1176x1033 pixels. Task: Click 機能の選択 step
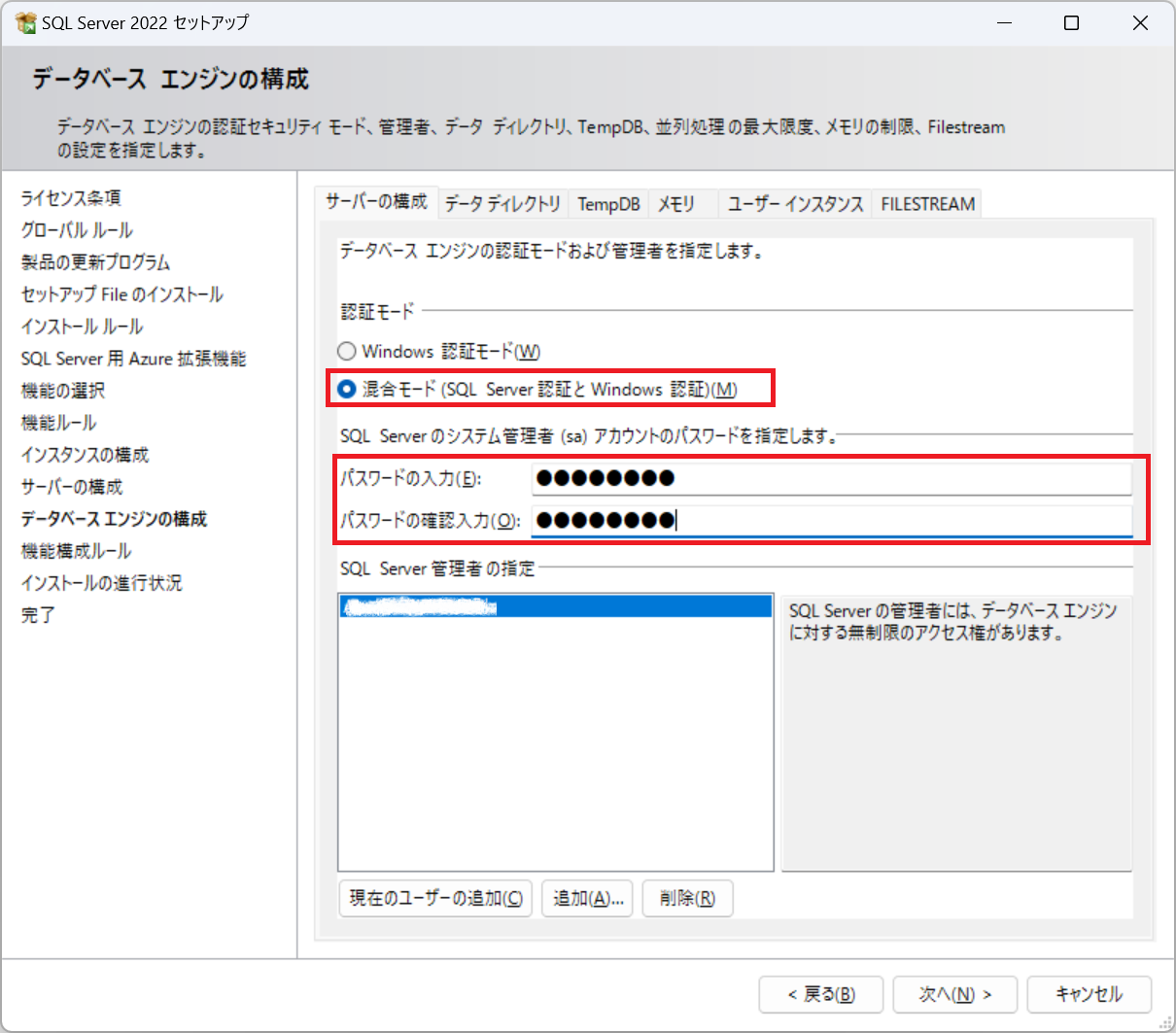click(x=62, y=391)
